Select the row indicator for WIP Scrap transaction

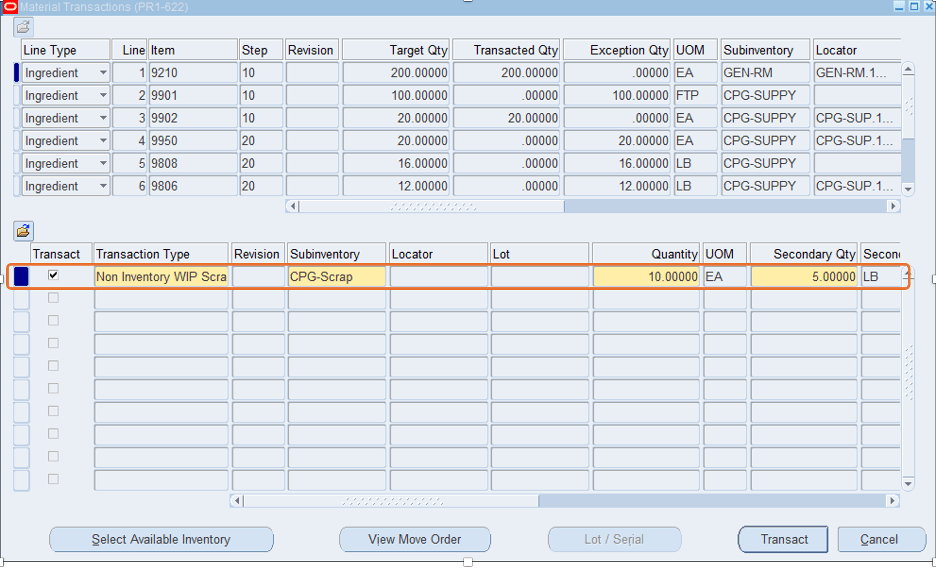coord(21,277)
